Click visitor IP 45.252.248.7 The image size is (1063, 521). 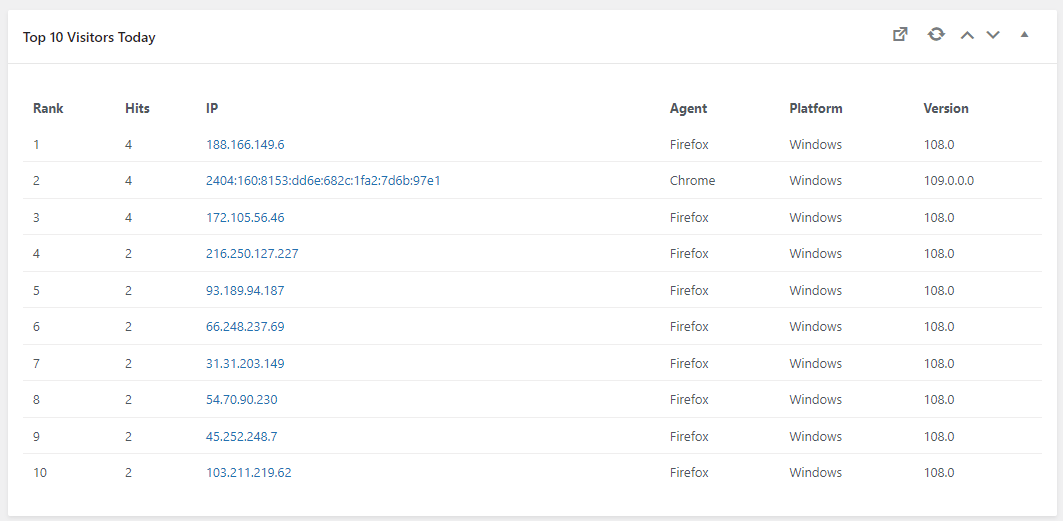[242, 437]
